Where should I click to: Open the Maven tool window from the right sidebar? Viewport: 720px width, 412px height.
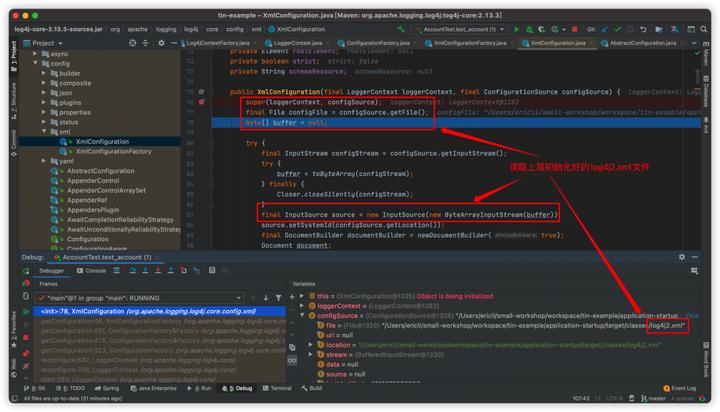[706, 55]
